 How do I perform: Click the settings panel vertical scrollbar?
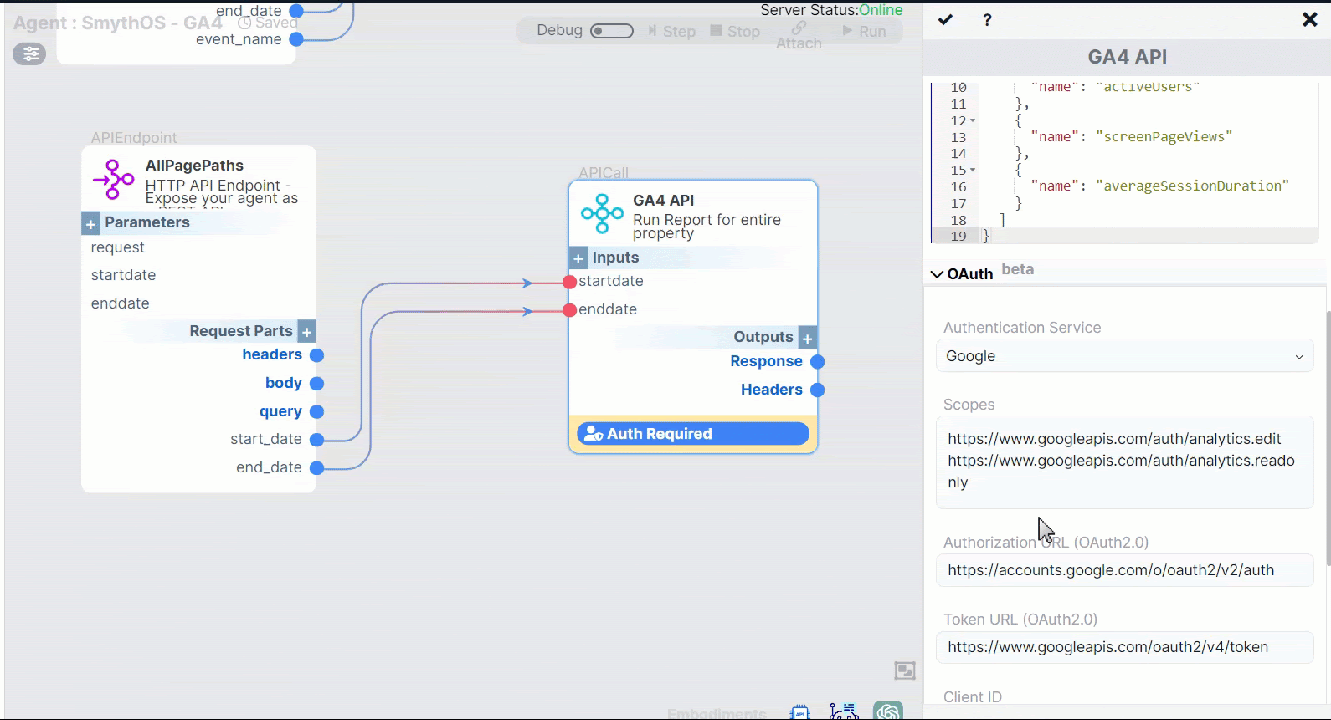1327,437
